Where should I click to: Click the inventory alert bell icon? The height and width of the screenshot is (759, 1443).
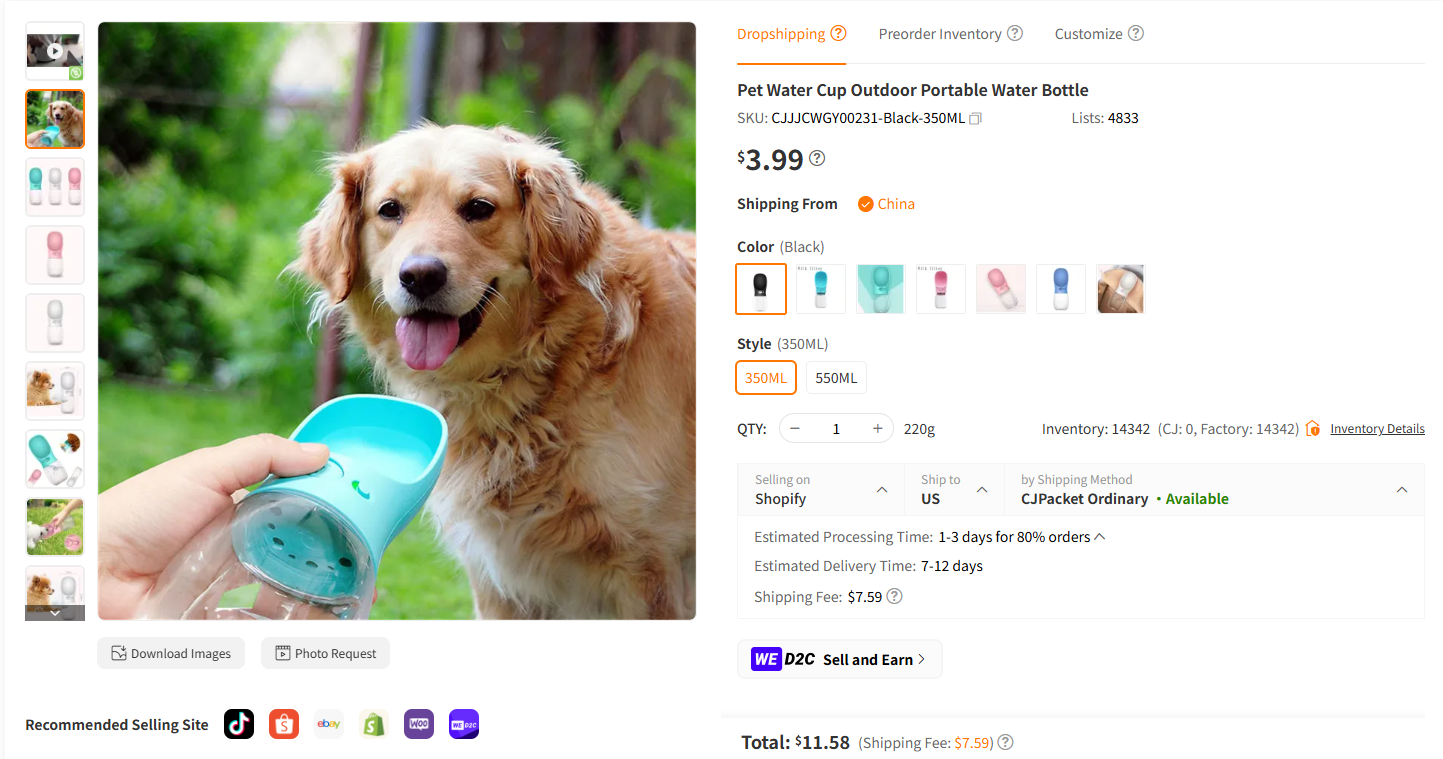pyautogui.click(x=1311, y=428)
